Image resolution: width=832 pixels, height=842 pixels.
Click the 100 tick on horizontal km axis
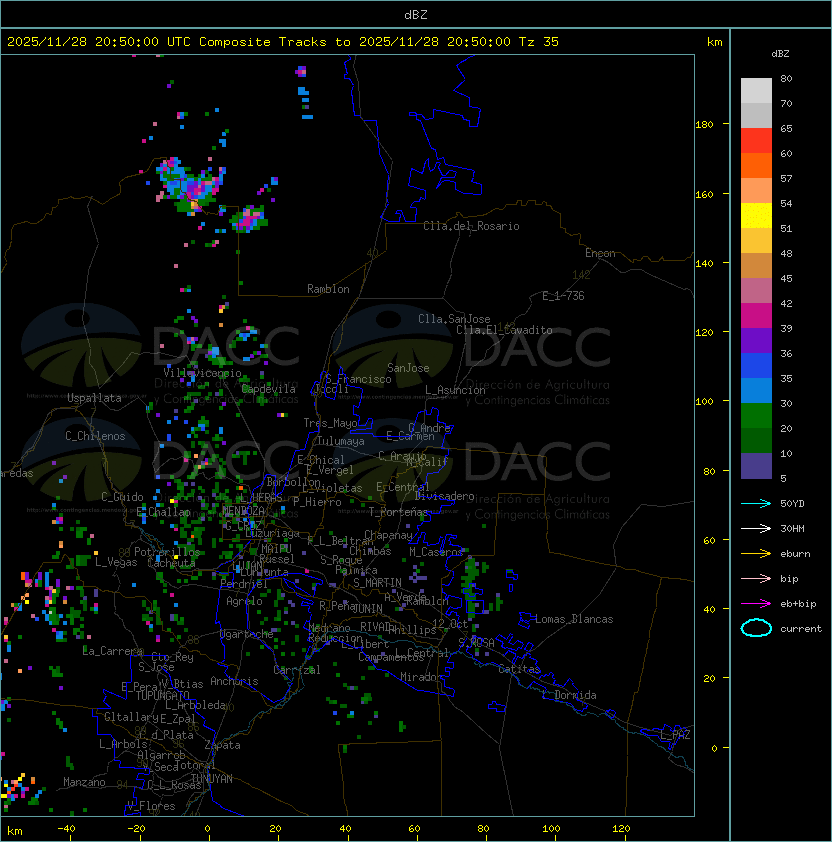coord(551,829)
